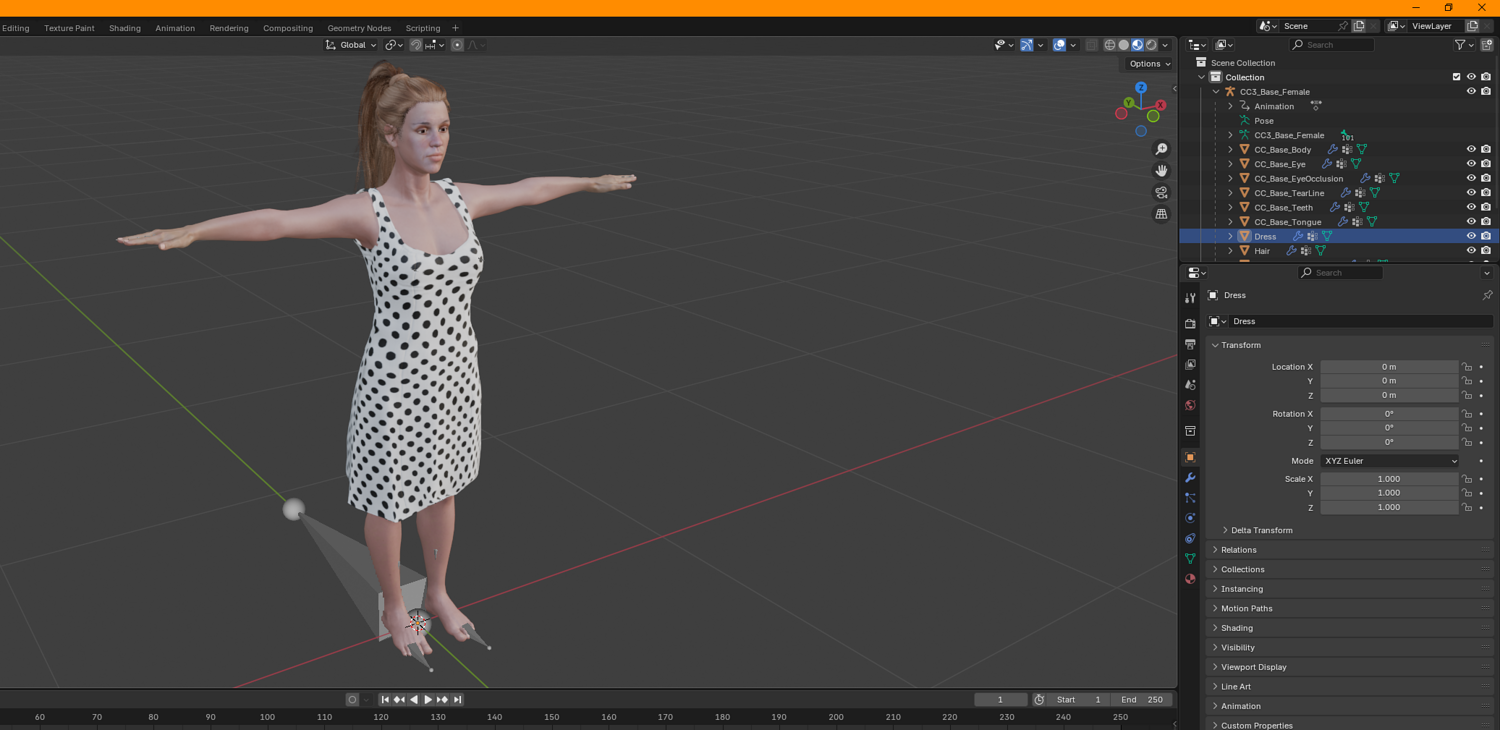This screenshot has width=1500, height=730.
Task: Open the Object Data mesh properties tab
Action: click(1190, 559)
